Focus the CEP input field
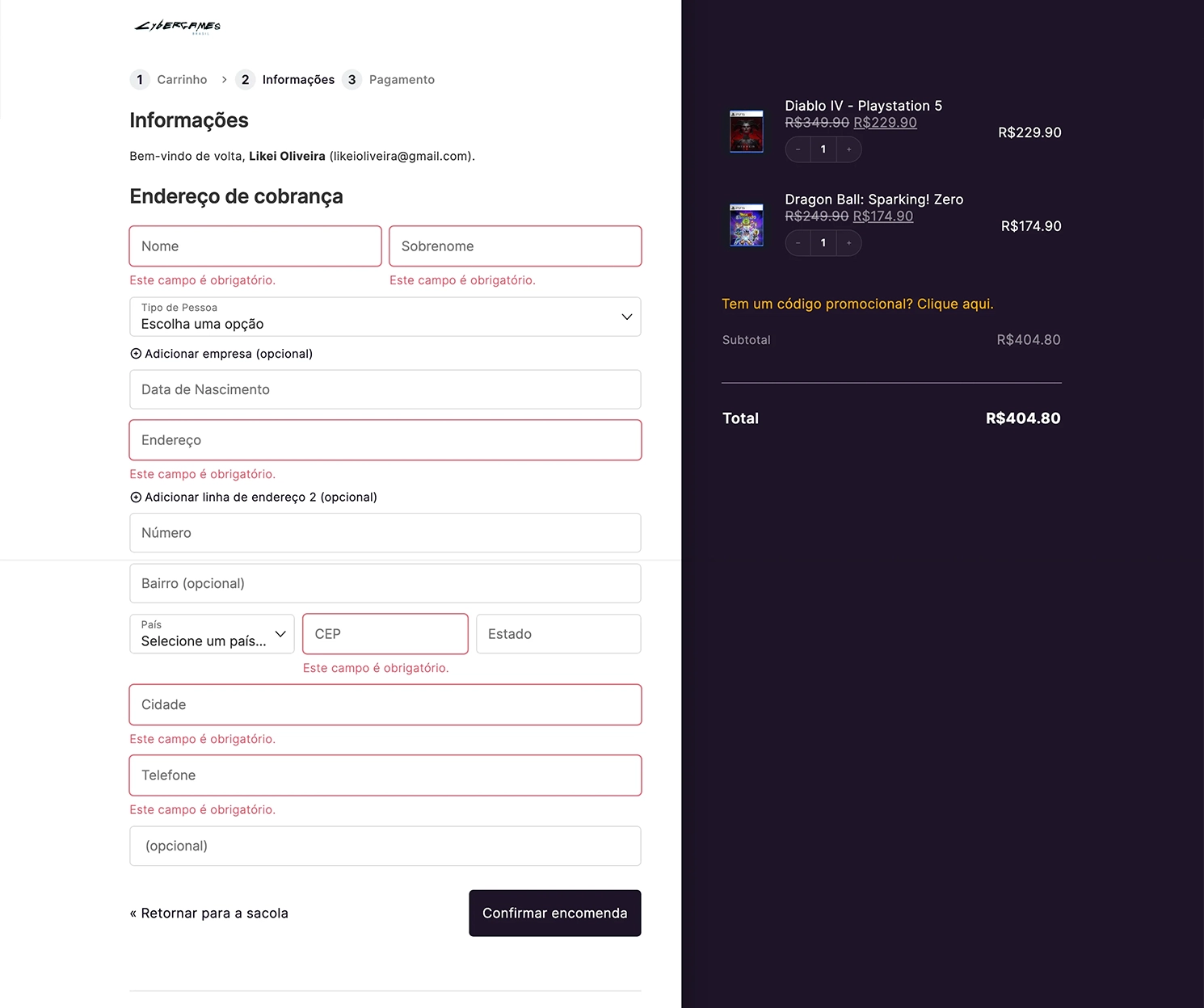 (x=385, y=634)
